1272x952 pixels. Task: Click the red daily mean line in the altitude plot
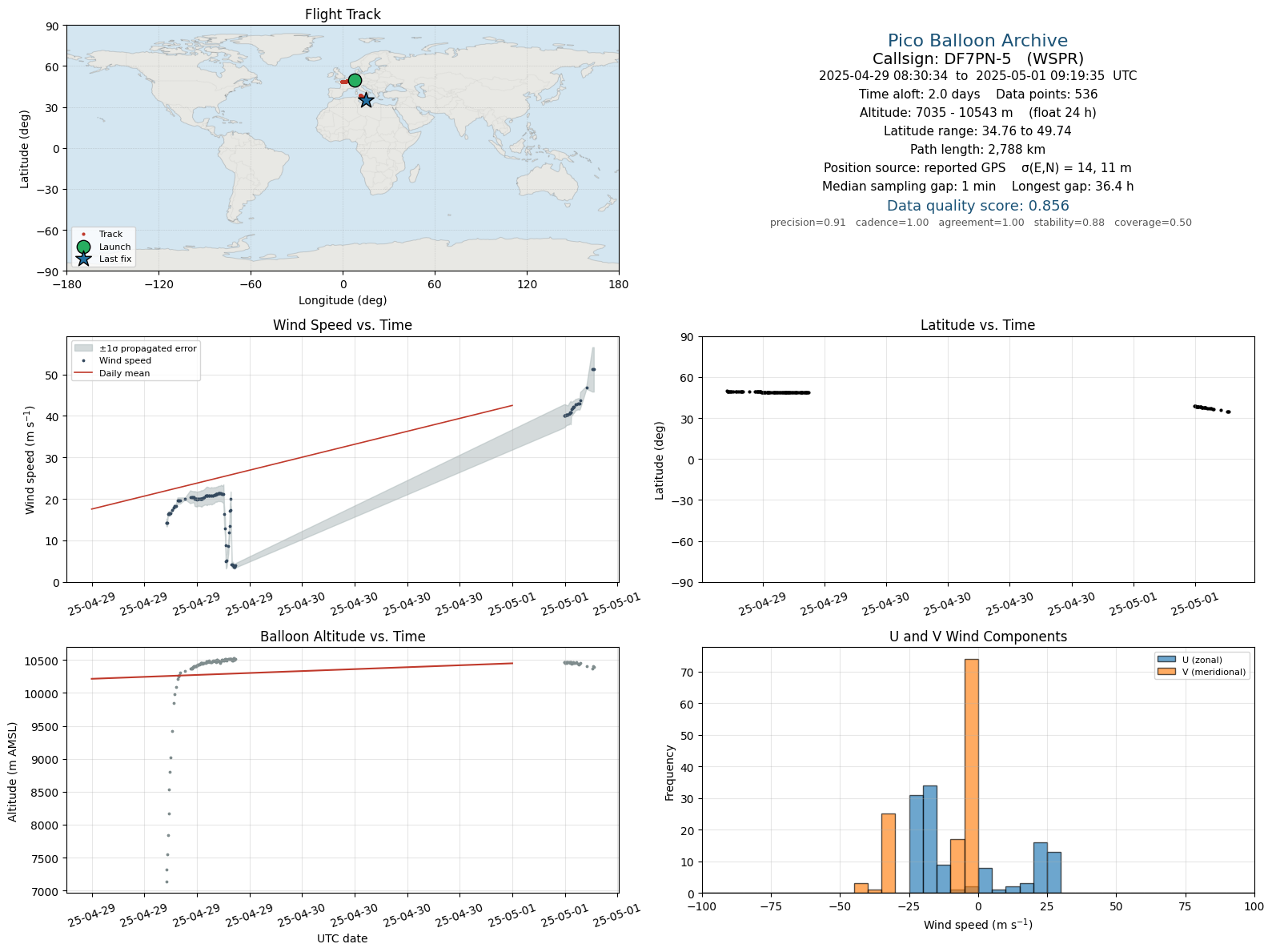coord(302,671)
